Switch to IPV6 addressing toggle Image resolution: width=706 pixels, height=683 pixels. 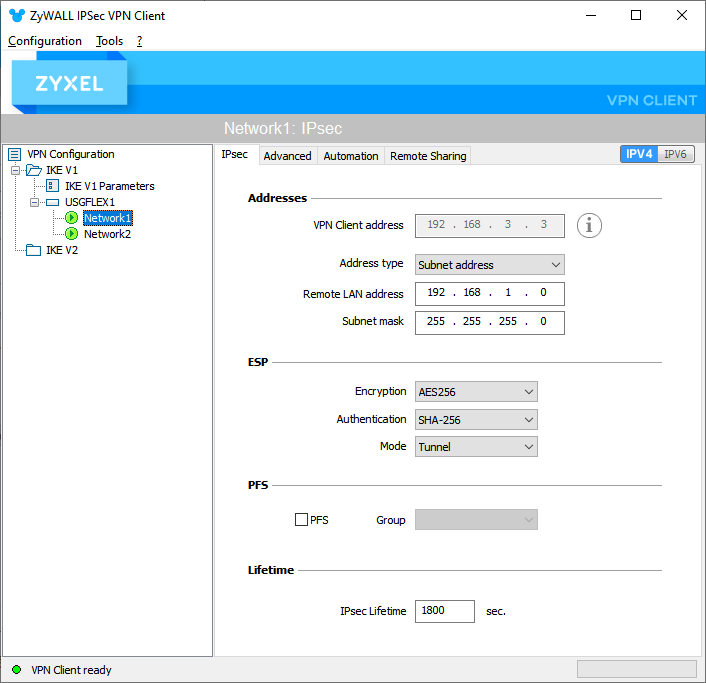pyautogui.click(x=675, y=154)
